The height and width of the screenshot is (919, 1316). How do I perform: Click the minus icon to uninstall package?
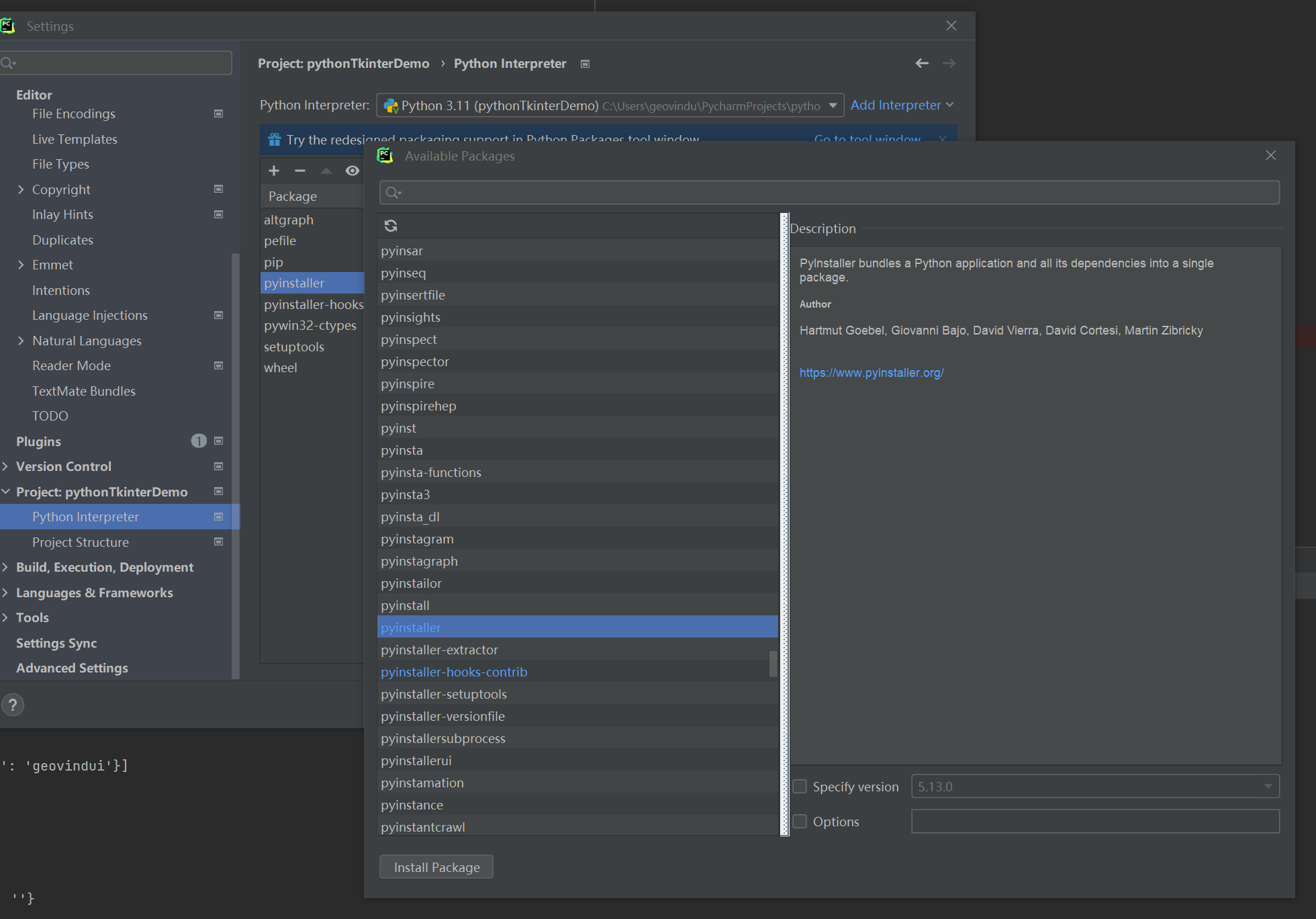[x=300, y=171]
